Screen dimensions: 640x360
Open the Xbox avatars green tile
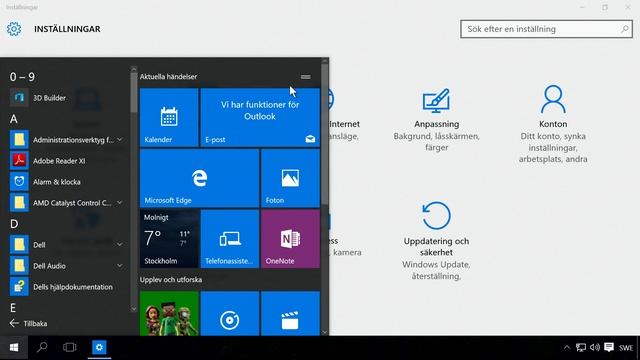(169, 313)
